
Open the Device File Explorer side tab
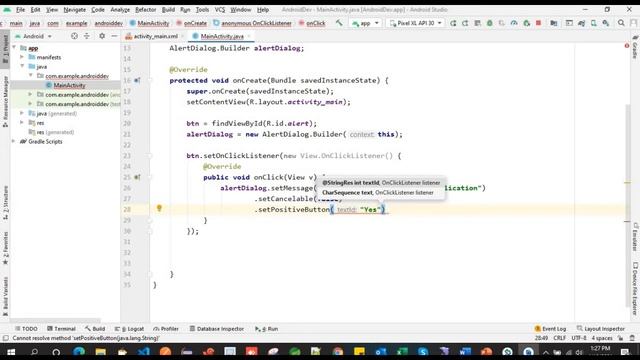pos(635,289)
